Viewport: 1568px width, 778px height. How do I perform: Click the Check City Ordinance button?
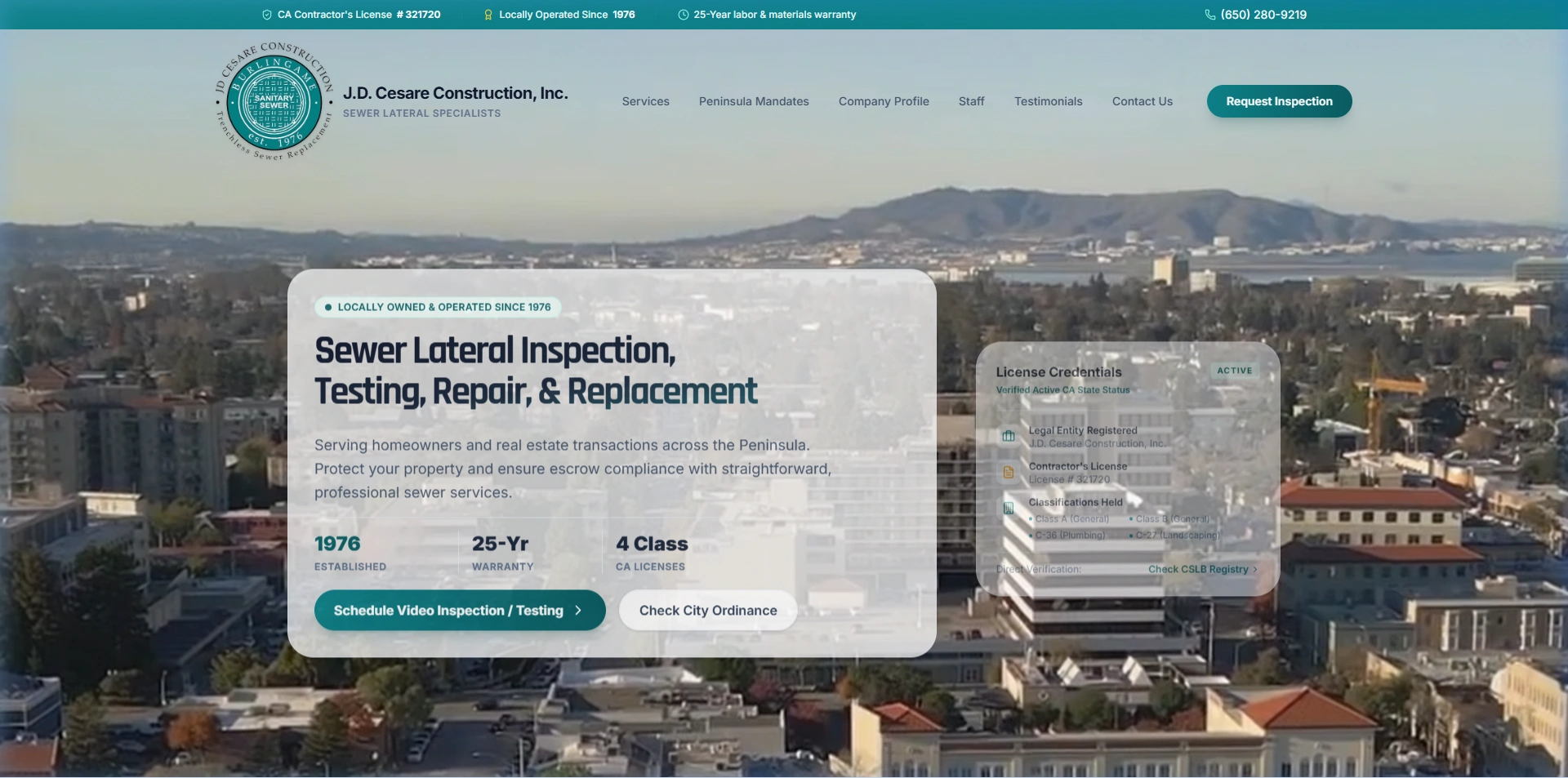(x=708, y=611)
